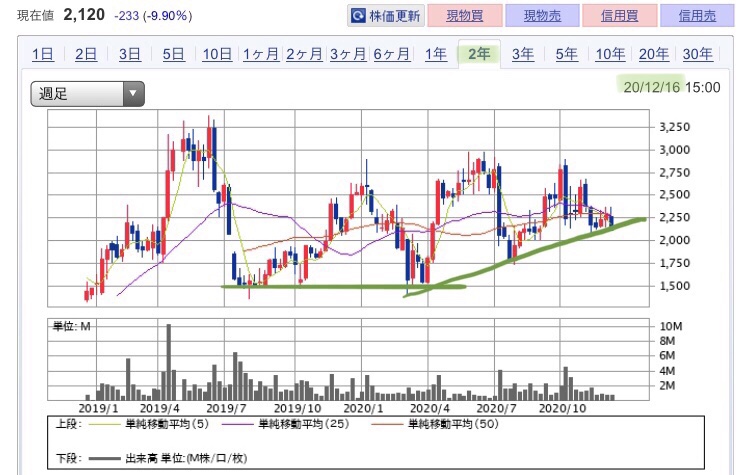The width and height of the screenshot is (749, 475).
Task: Switch chart to 2ヶ月 range
Action: coord(304,54)
